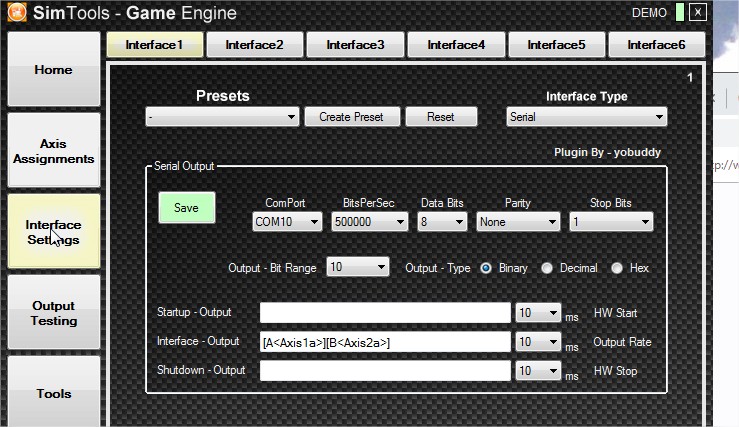Click the Interface - Output text field
739x427 pixels.
point(385,342)
